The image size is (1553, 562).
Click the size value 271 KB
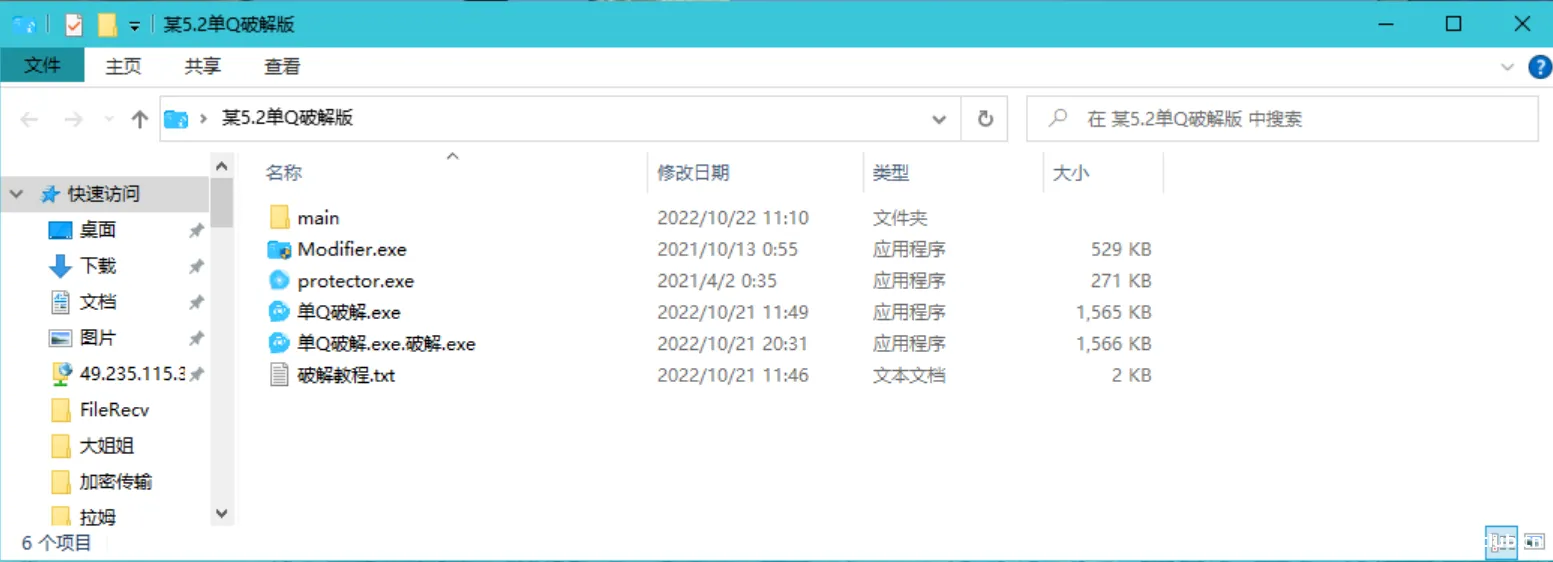coord(1121,281)
